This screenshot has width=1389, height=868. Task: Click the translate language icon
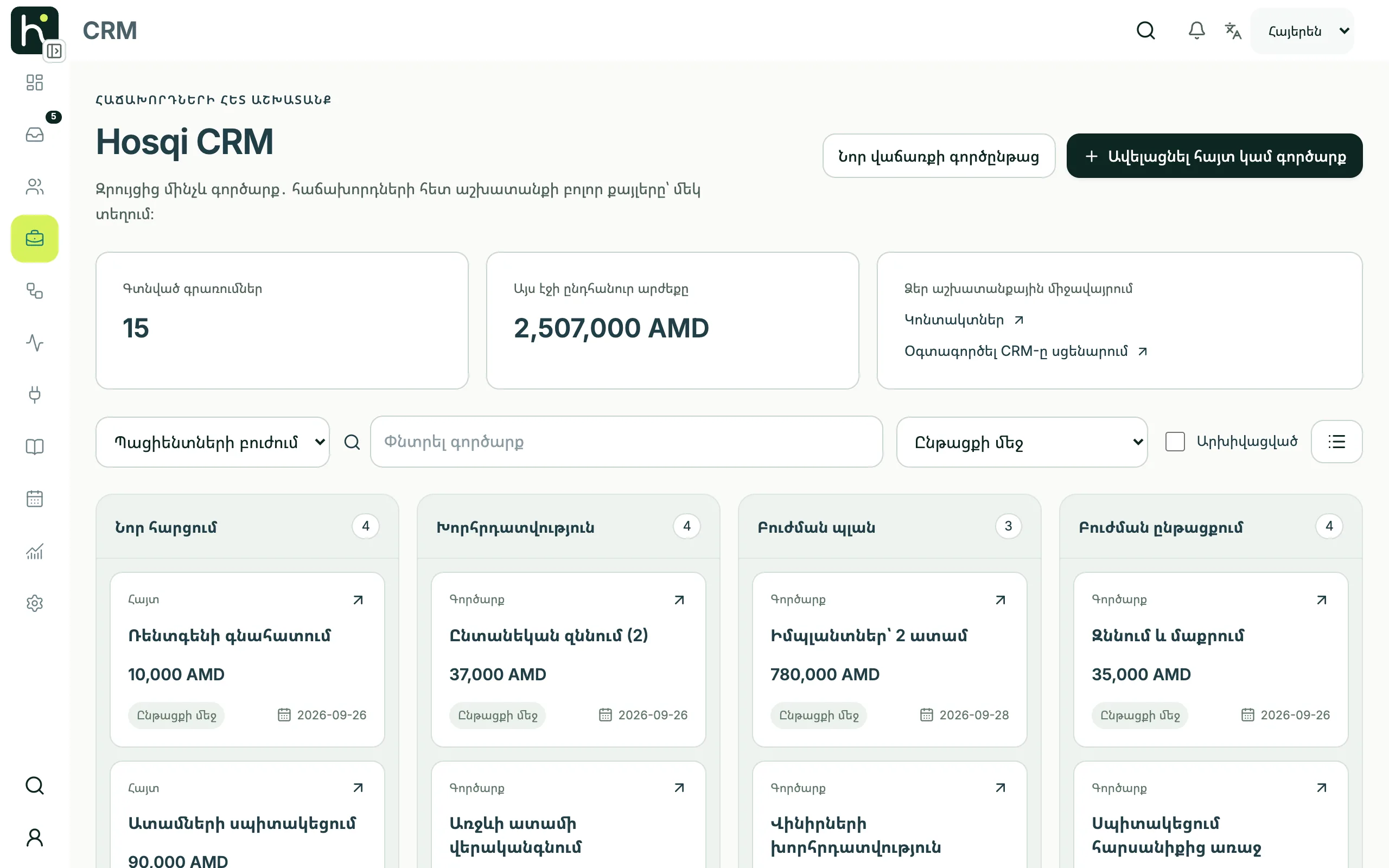pyautogui.click(x=1232, y=30)
